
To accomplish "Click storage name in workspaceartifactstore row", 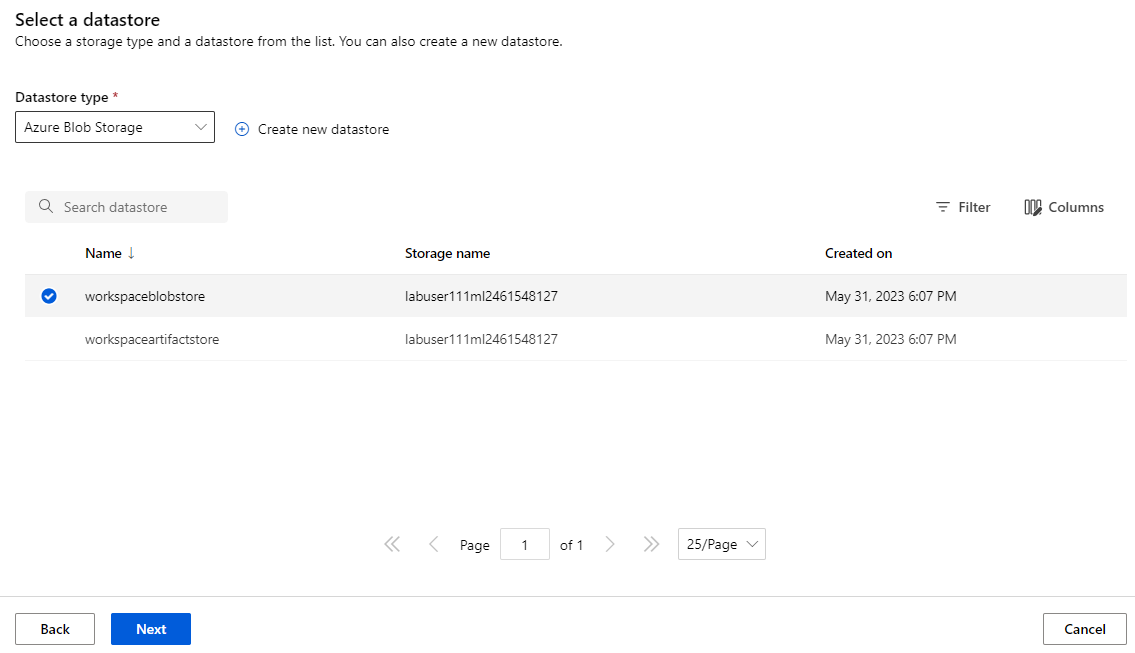I will tap(481, 340).
